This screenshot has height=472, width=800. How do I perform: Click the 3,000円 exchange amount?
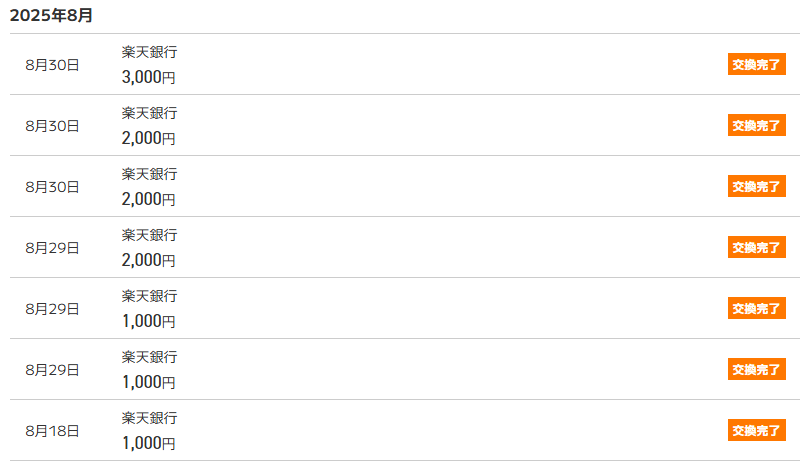coord(149,77)
